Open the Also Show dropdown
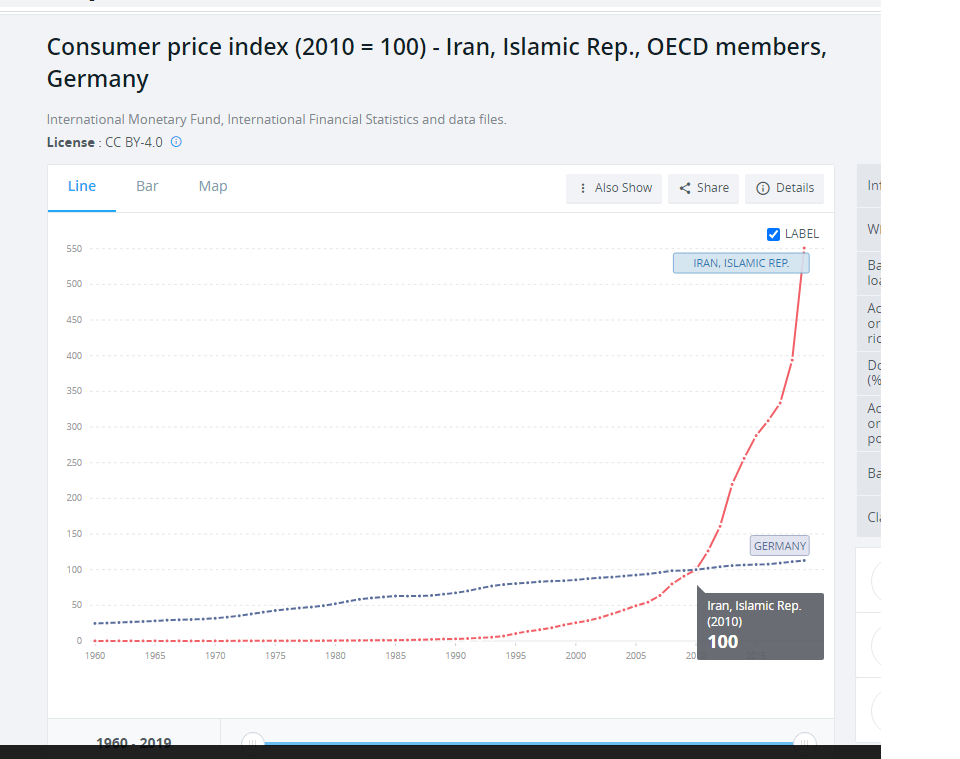Viewport: 960px width, 759px height. pyautogui.click(x=614, y=188)
